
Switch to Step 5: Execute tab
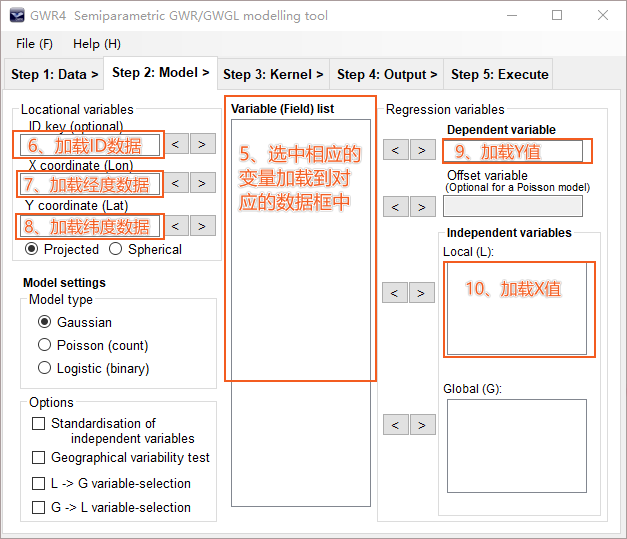click(x=499, y=74)
